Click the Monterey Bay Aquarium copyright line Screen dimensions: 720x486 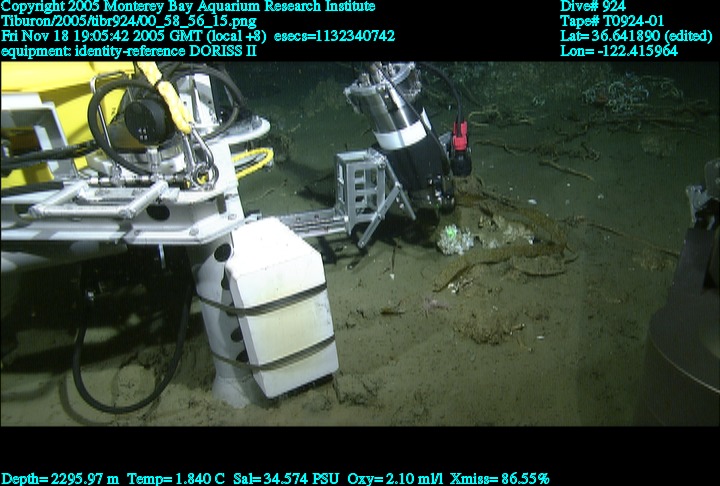point(188,6)
